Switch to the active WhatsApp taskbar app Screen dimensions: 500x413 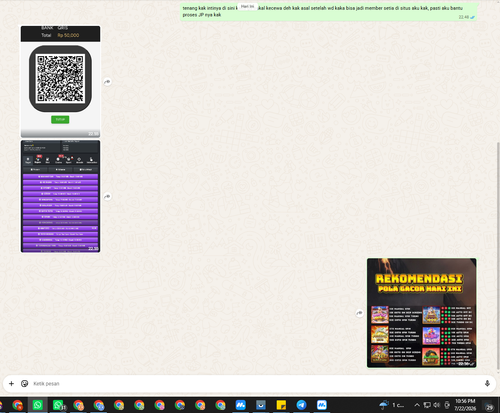[38, 405]
